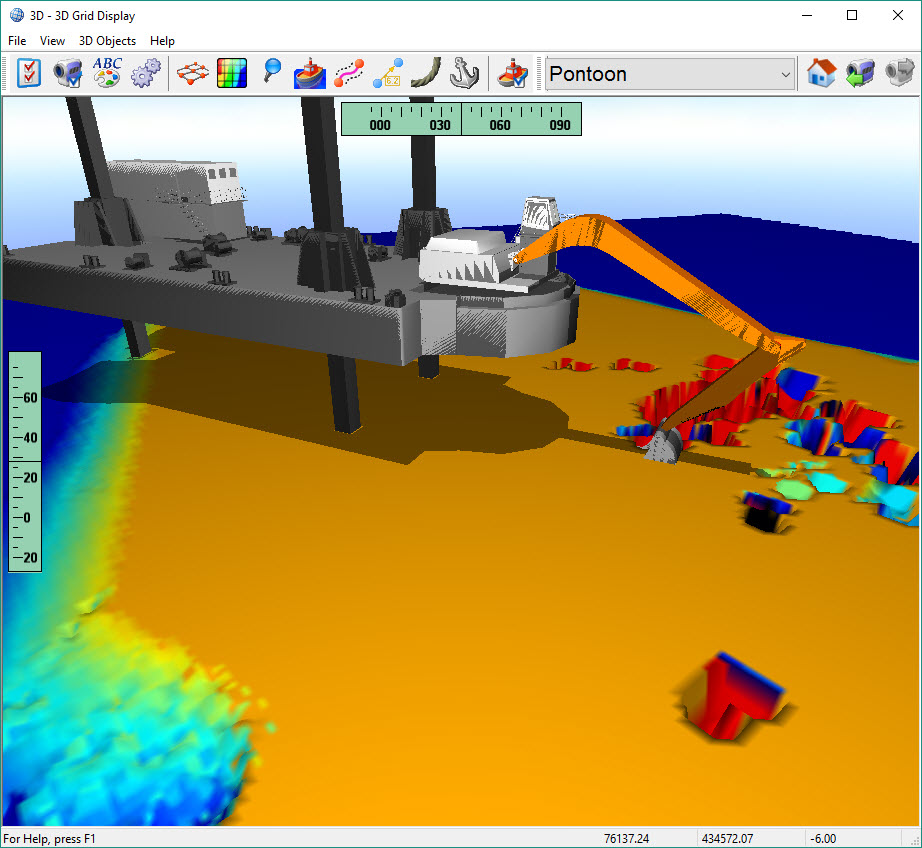Click the dotted route line icon
The width and height of the screenshot is (922, 848).
pyautogui.click(x=349, y=74)
